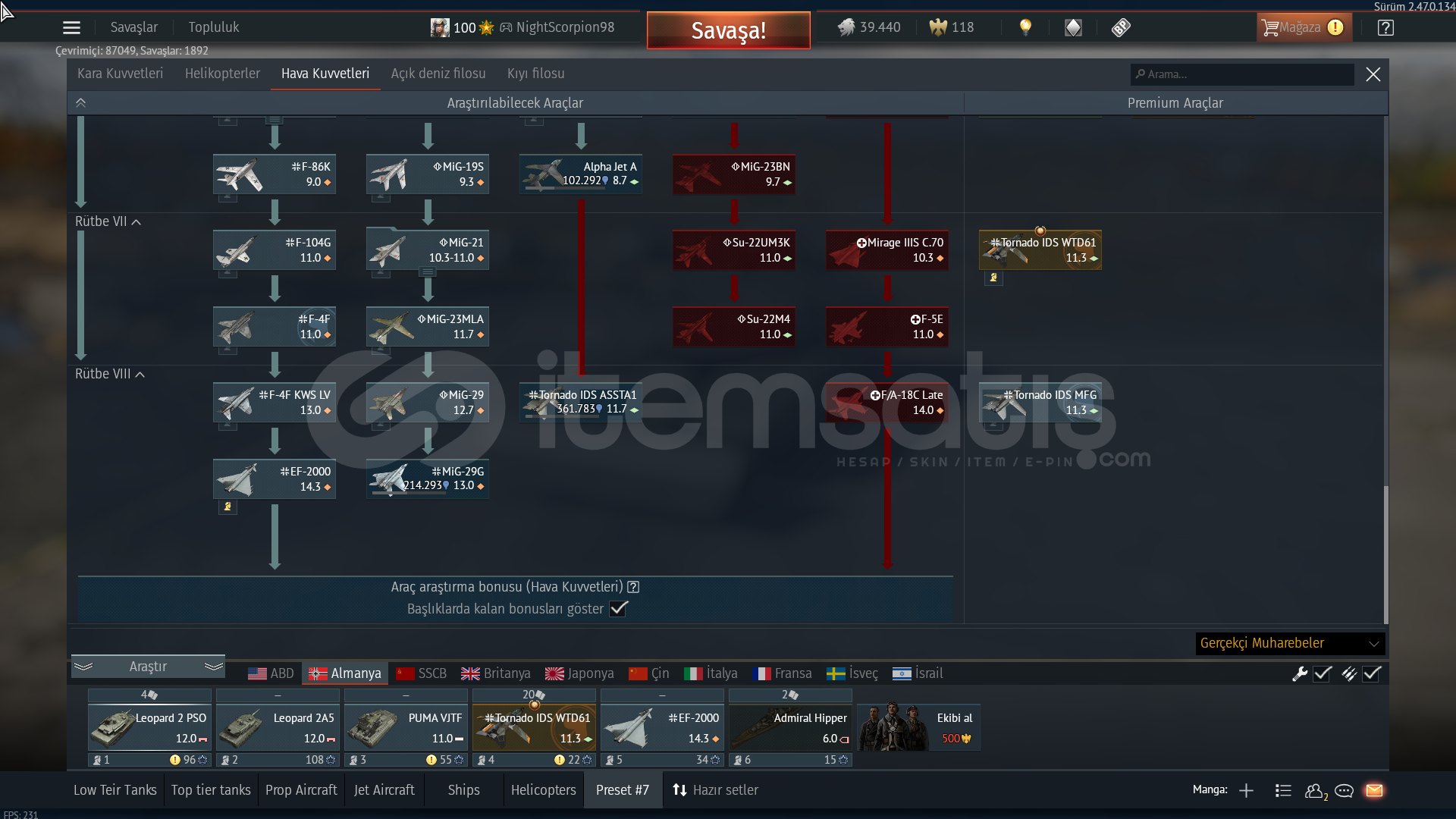Select the Leopard 2 PSO crew slot
1456x819 pixels.
(x=149, y=728)
